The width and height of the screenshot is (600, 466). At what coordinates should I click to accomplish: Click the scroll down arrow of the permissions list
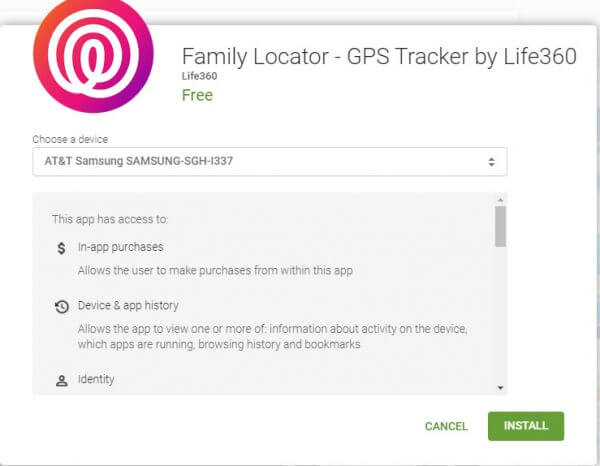pos(500,388)
